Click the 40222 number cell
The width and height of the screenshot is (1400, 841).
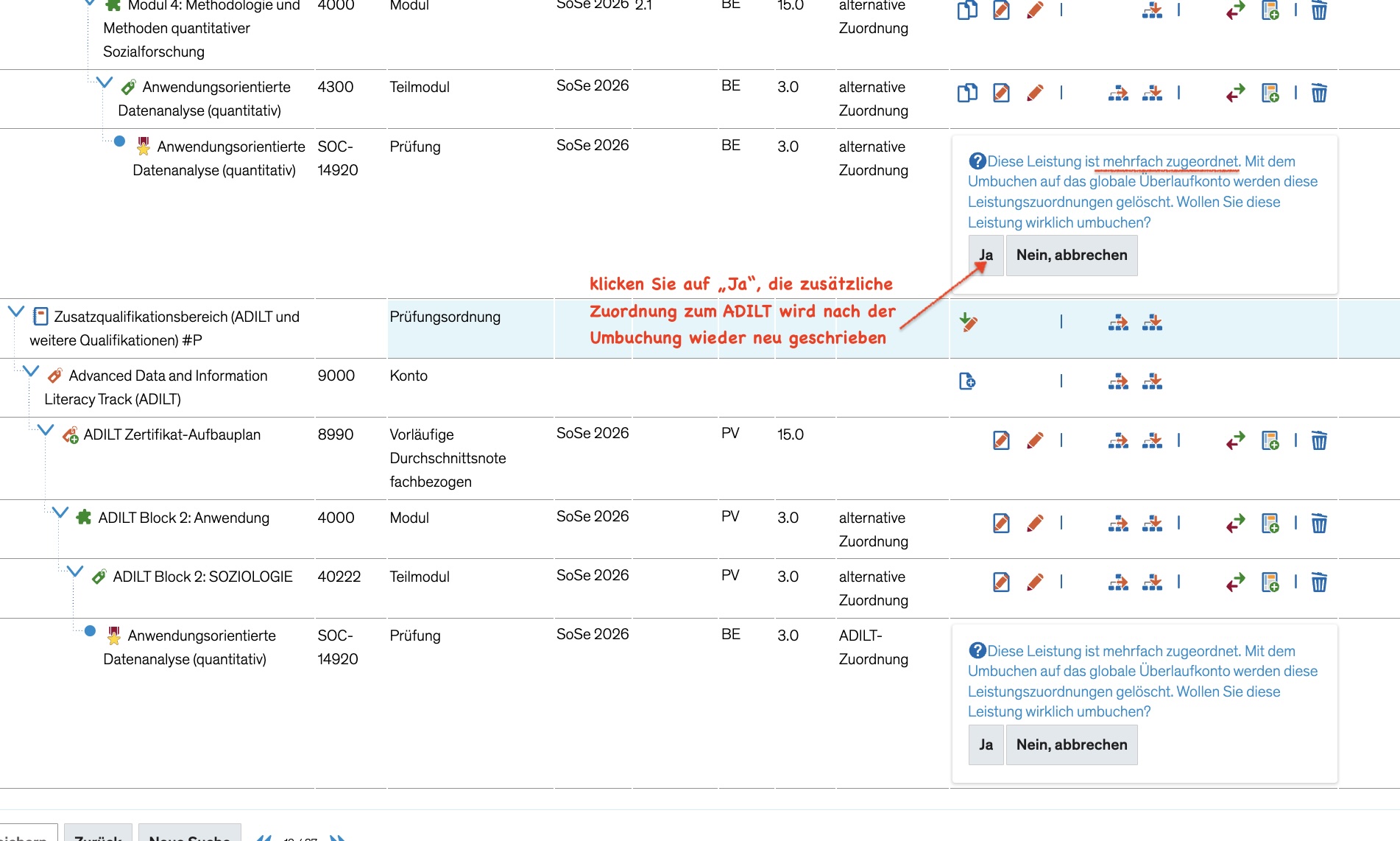(x=339, y=577)
